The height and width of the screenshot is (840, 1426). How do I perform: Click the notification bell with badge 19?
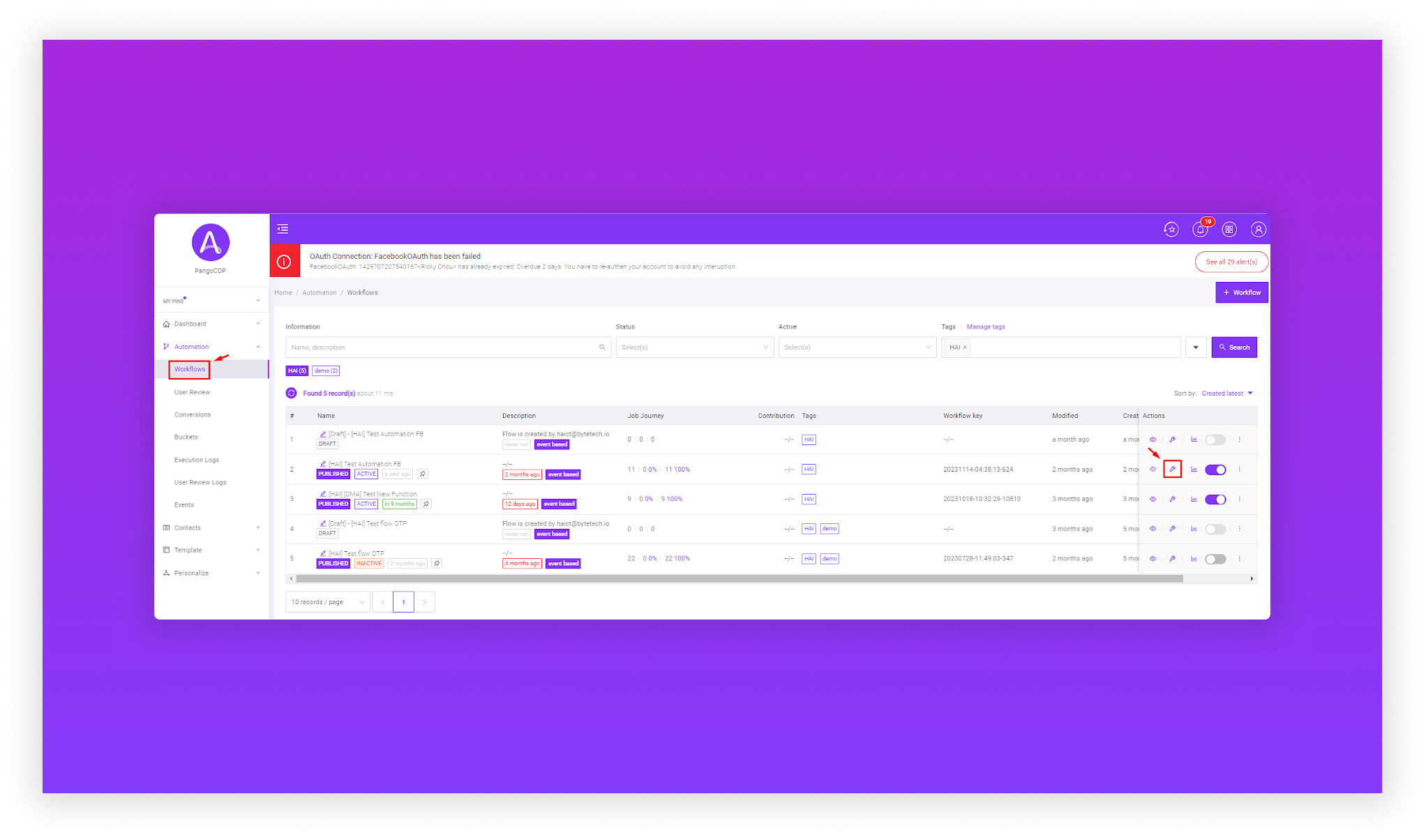1200,229
